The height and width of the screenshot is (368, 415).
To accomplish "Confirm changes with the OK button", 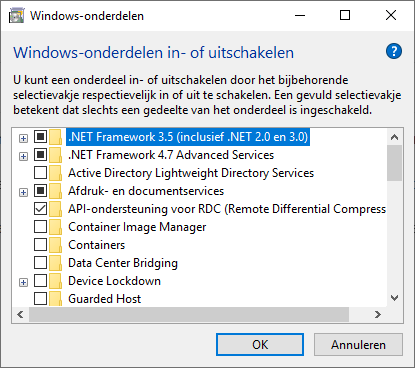I will (x=260, y=345).
